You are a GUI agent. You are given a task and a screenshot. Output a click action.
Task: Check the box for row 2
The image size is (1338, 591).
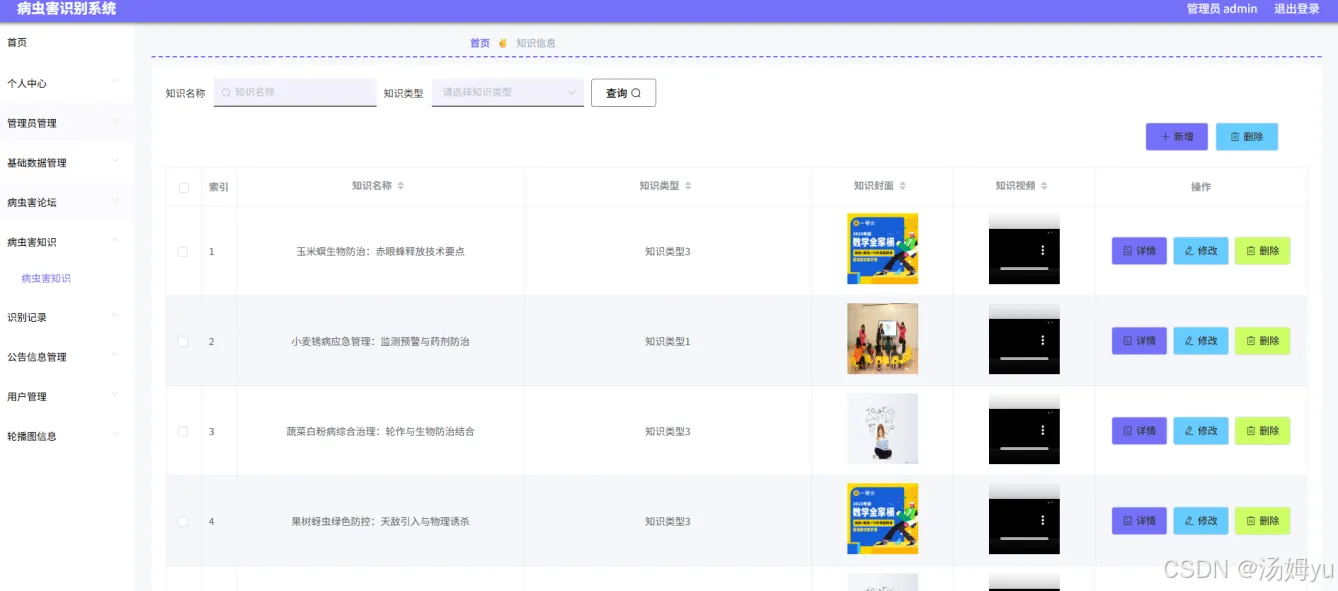(183, 341)
